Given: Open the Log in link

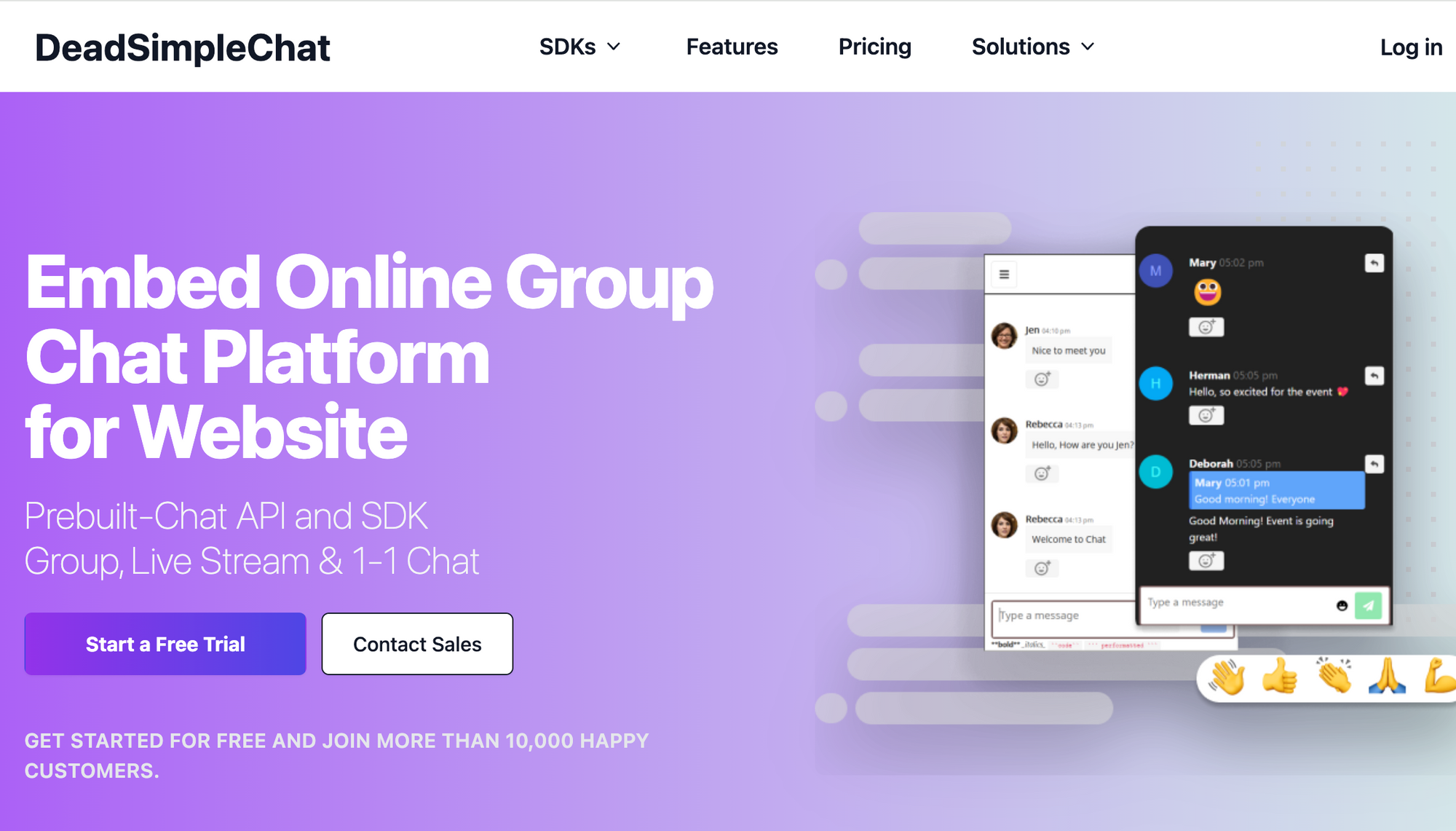Looking at the screenshot, I should 1411,47.
